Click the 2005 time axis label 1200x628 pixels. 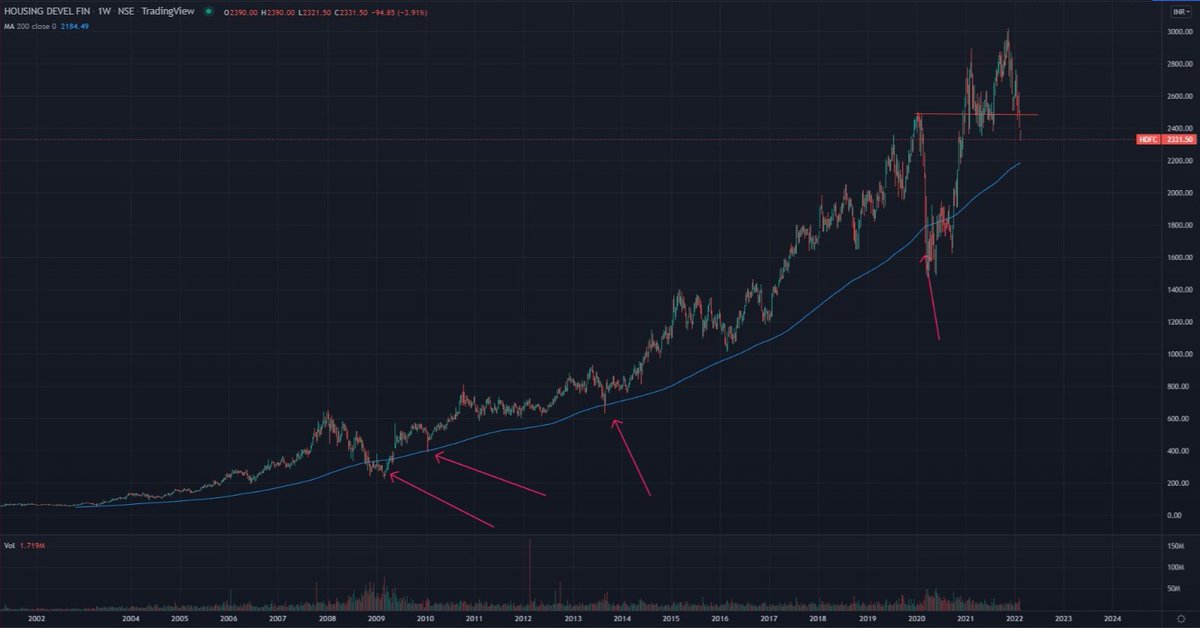pos(180,619)
